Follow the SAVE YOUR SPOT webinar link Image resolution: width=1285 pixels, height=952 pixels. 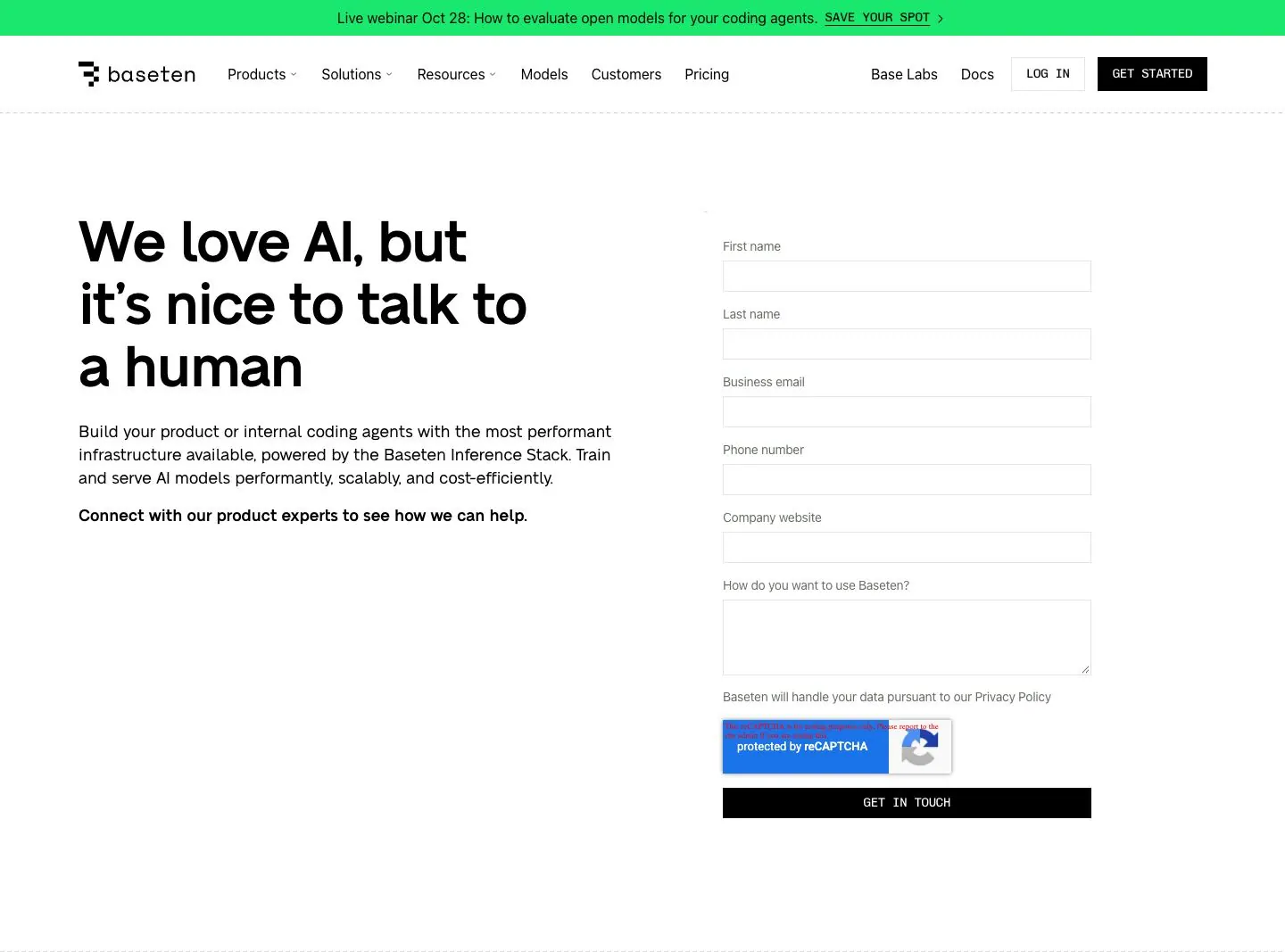coord(883,18)
